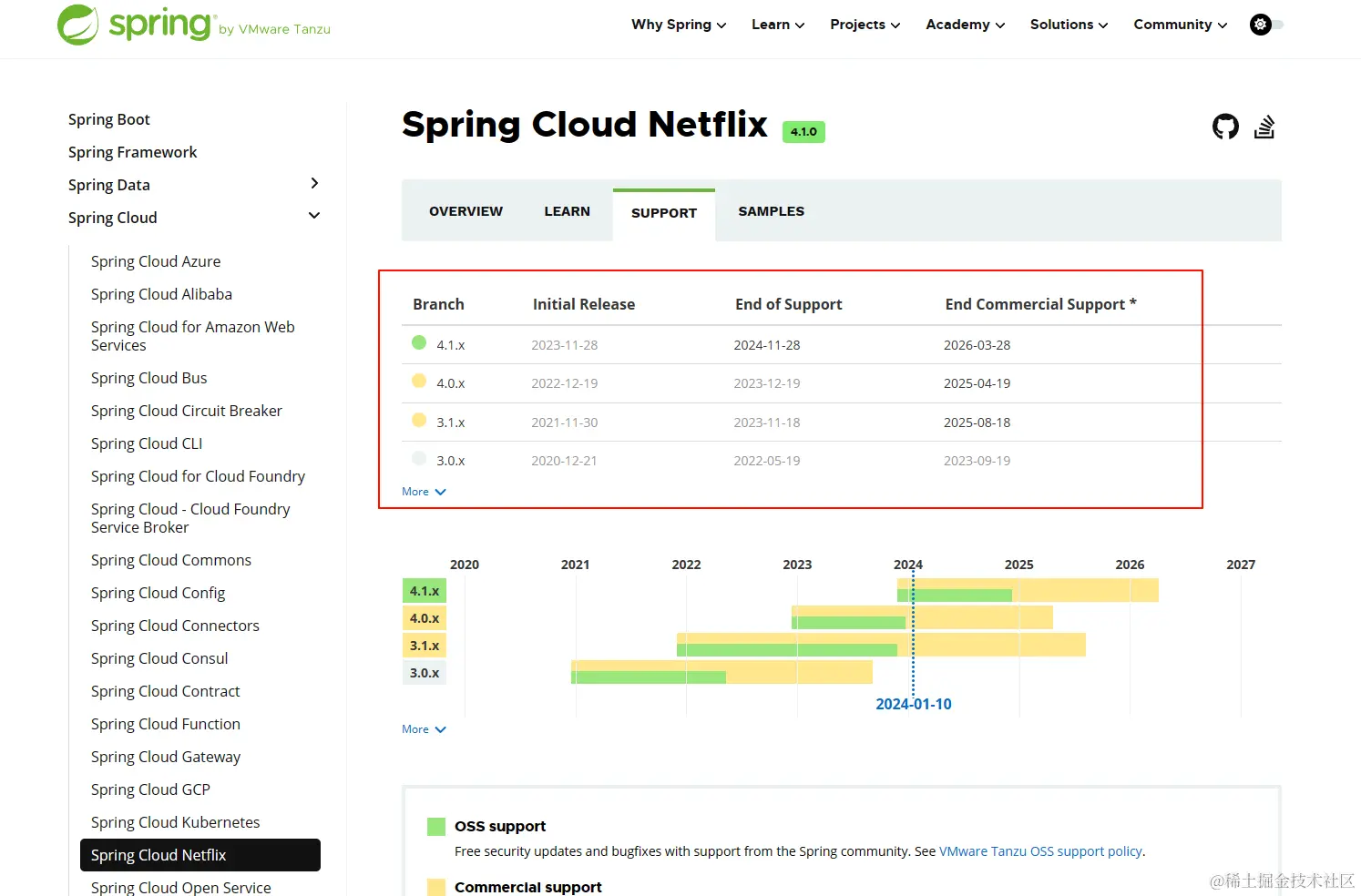Image resolution: width=1361 pixels, height=896 pixels.
Task: Click the 4.0.x label in the timeline
Action: click(x=425, y=618)
